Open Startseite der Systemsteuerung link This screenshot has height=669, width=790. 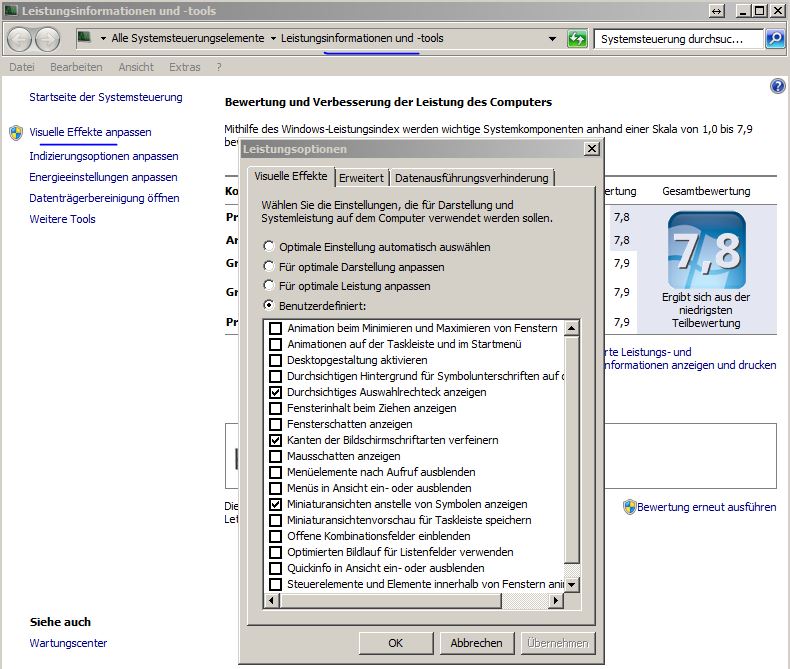pos(106,97)
